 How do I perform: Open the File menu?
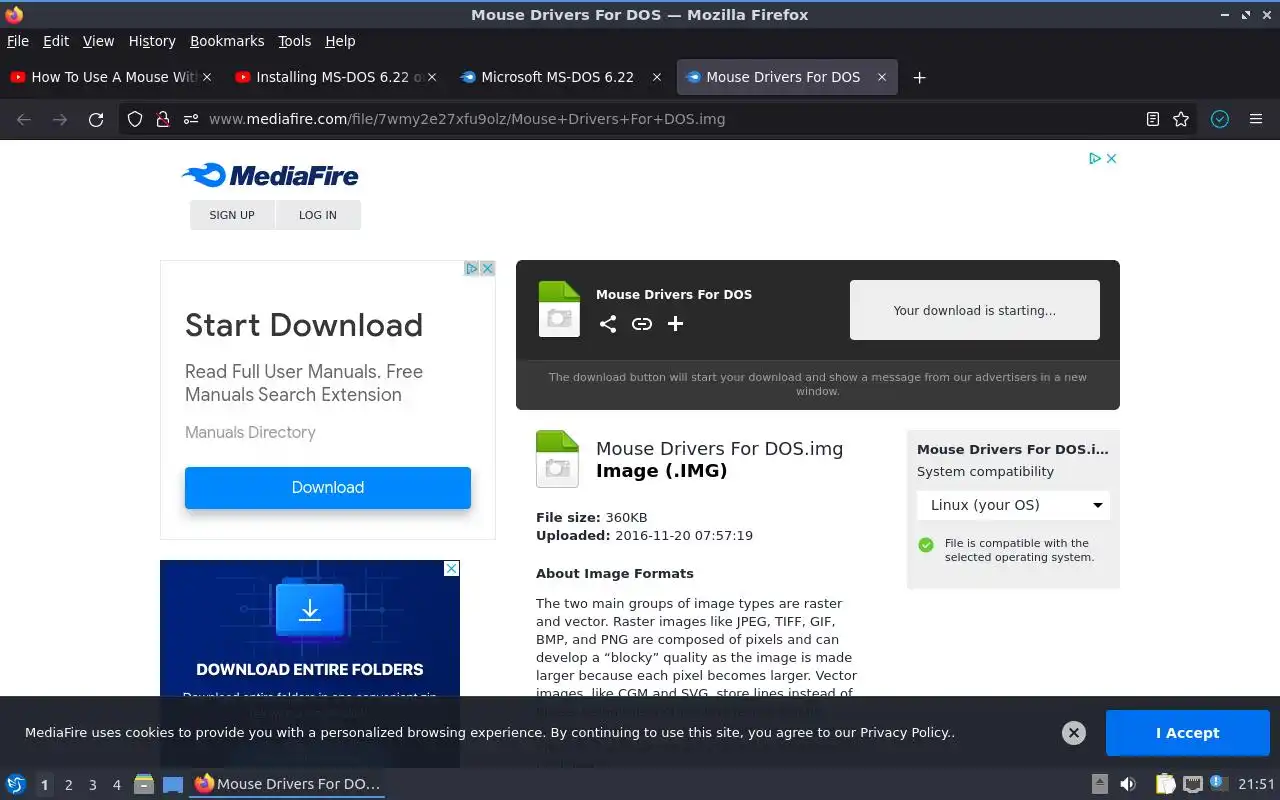[18, 41]
